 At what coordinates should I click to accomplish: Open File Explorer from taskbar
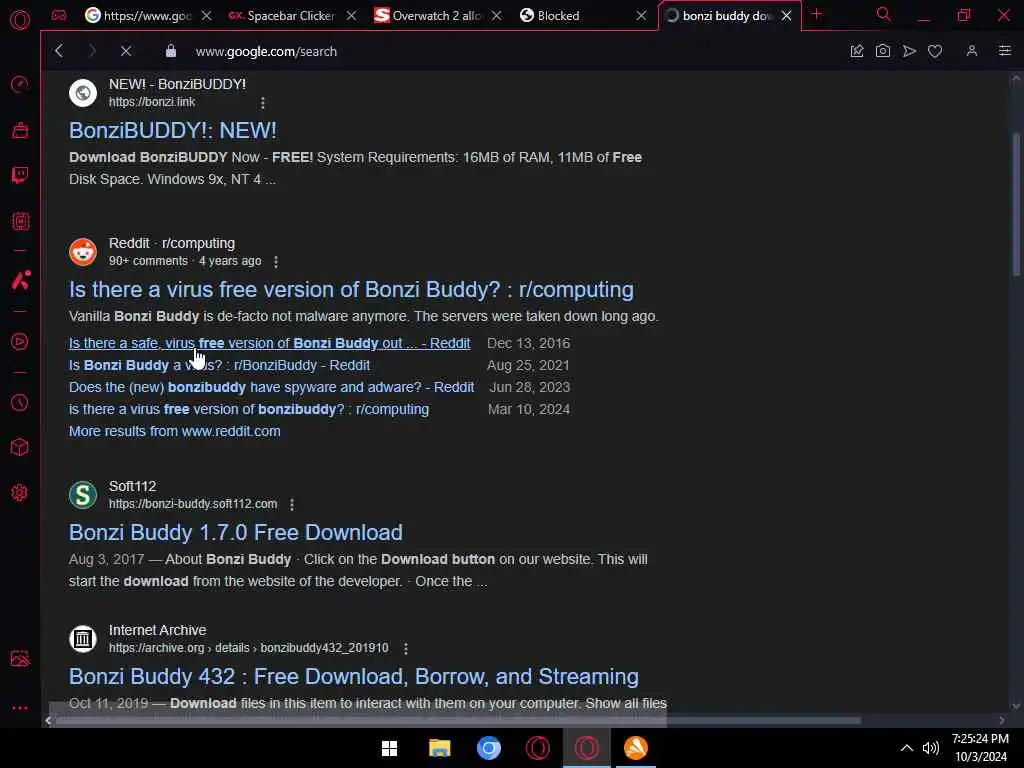(440, 748)
